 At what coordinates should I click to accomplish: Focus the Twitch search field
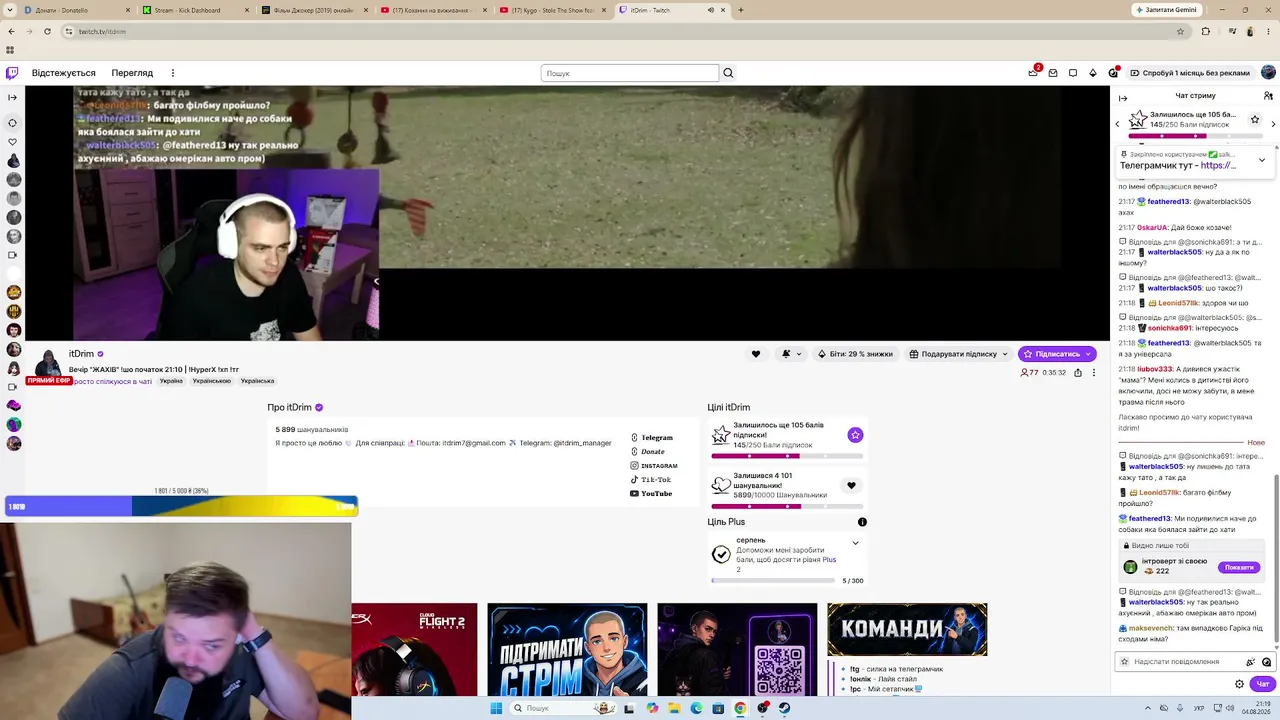tap(630, 73)
